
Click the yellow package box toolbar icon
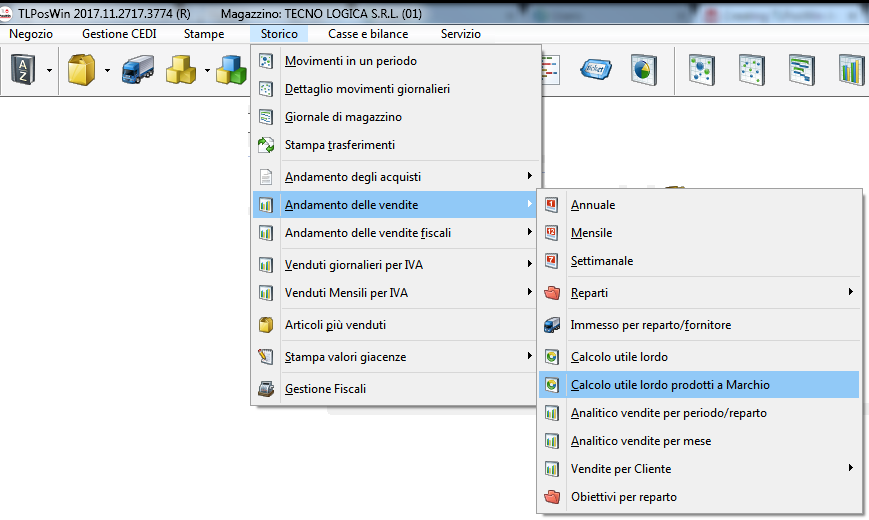coord(81,70)
